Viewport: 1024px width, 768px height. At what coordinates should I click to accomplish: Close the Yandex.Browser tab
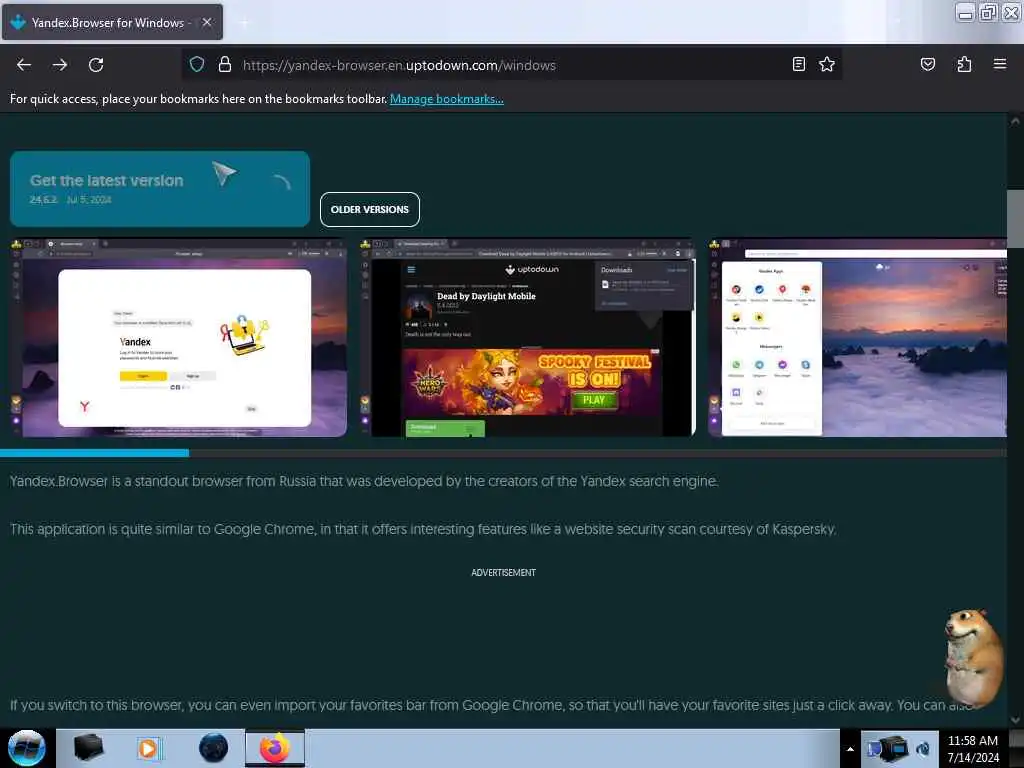[x=206, y=22]
